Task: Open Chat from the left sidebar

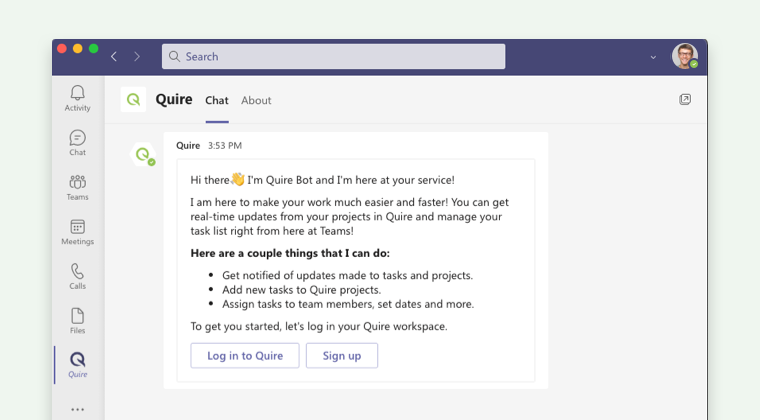Action: coord(78,143)
